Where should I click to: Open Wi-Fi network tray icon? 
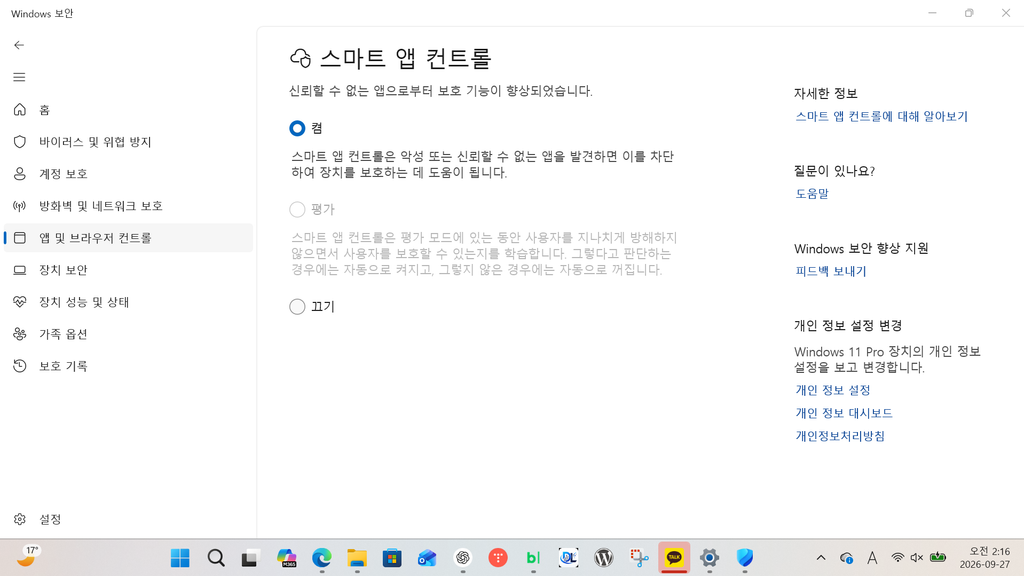898,558
